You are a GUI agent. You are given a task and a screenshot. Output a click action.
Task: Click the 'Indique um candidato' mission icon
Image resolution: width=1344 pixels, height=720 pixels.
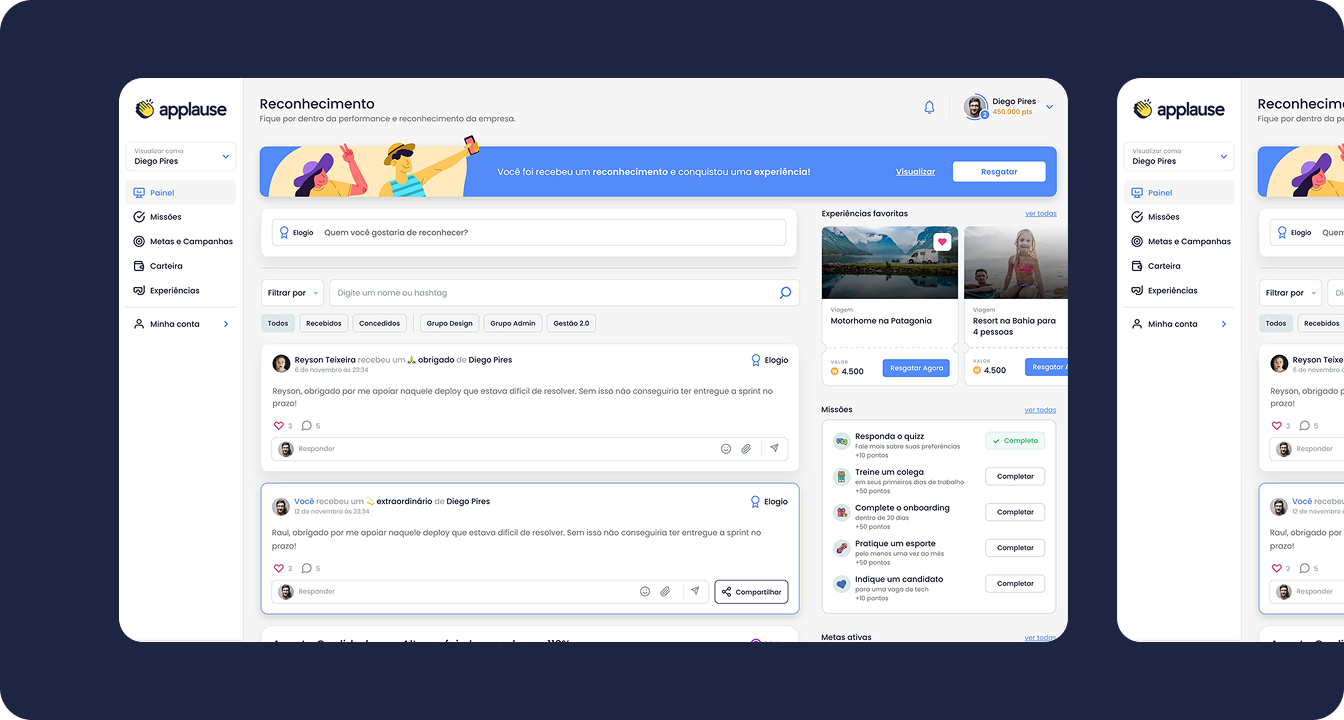pos(841,584)
